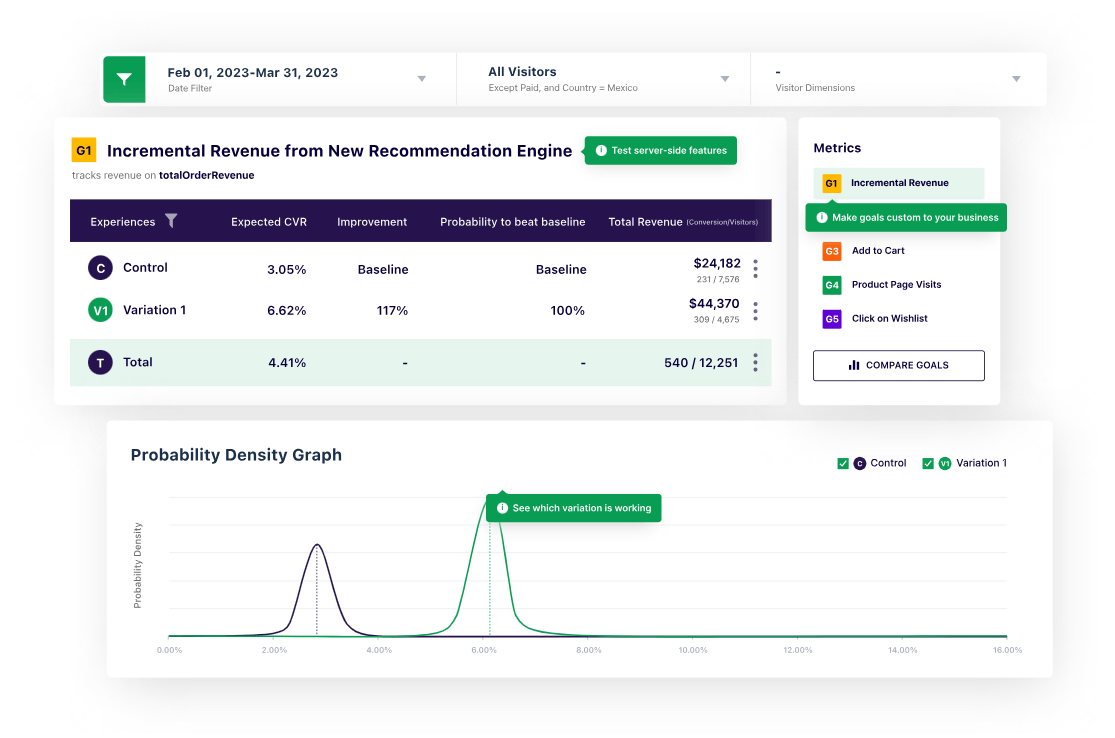Select the Product Page Visits metric
This screenshot has width=1115, height=738.
(896, 285)
